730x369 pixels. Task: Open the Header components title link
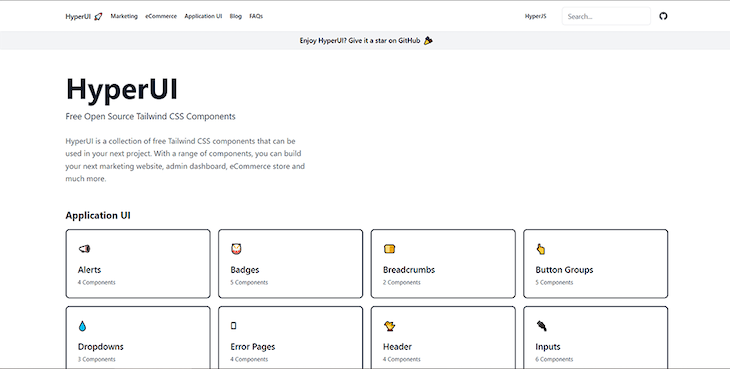click(x=397, y=347)
